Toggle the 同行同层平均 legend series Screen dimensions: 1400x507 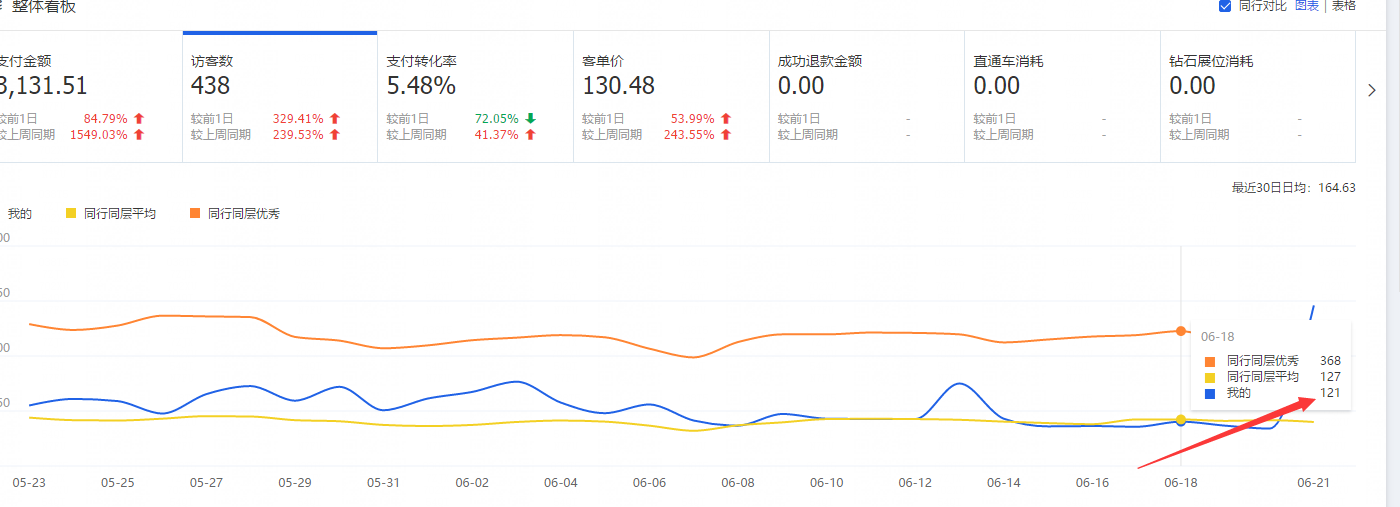coord(110,213)
